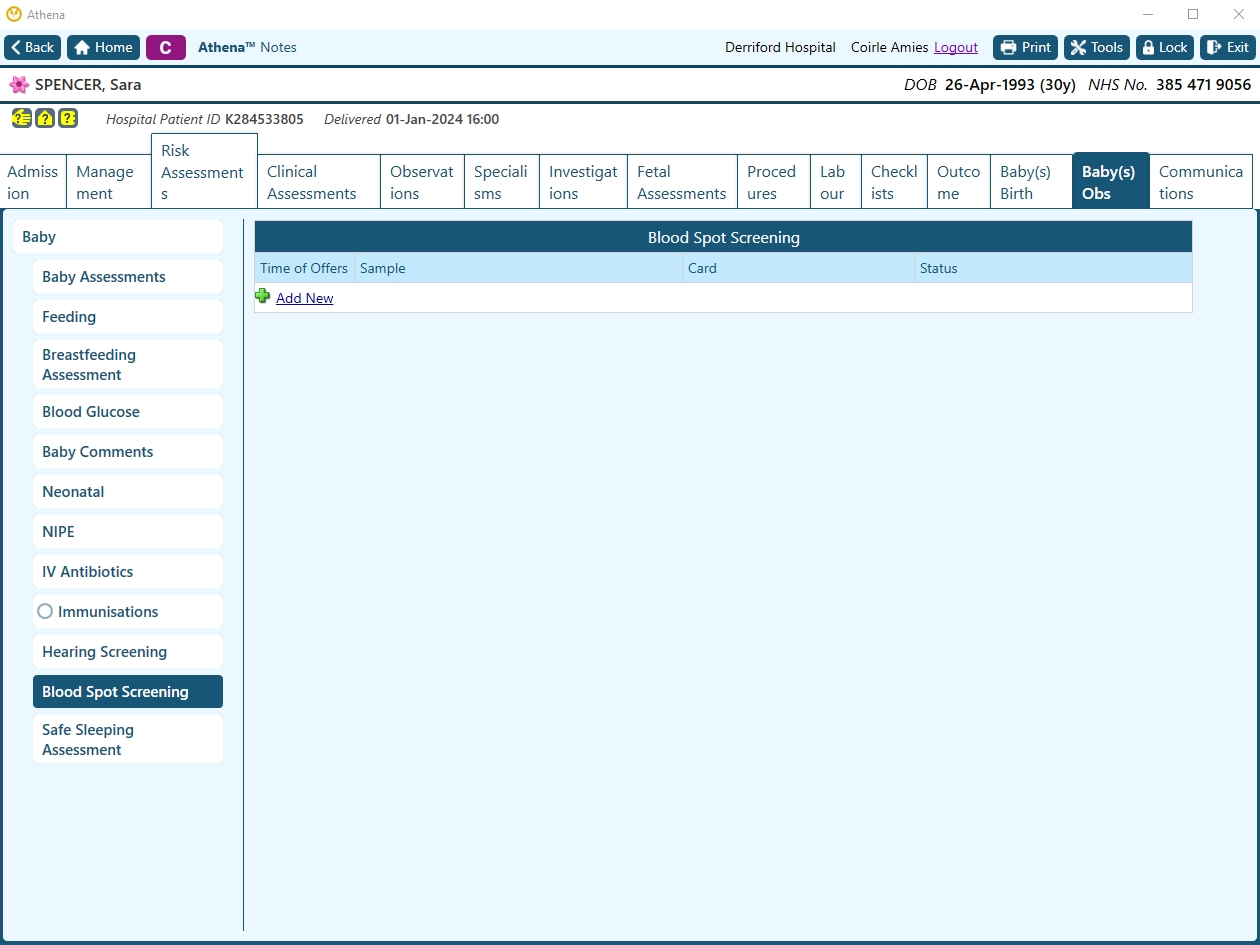Open the Tools menu button
The image size is (1260, 945).
click(x=1097, y=47)
